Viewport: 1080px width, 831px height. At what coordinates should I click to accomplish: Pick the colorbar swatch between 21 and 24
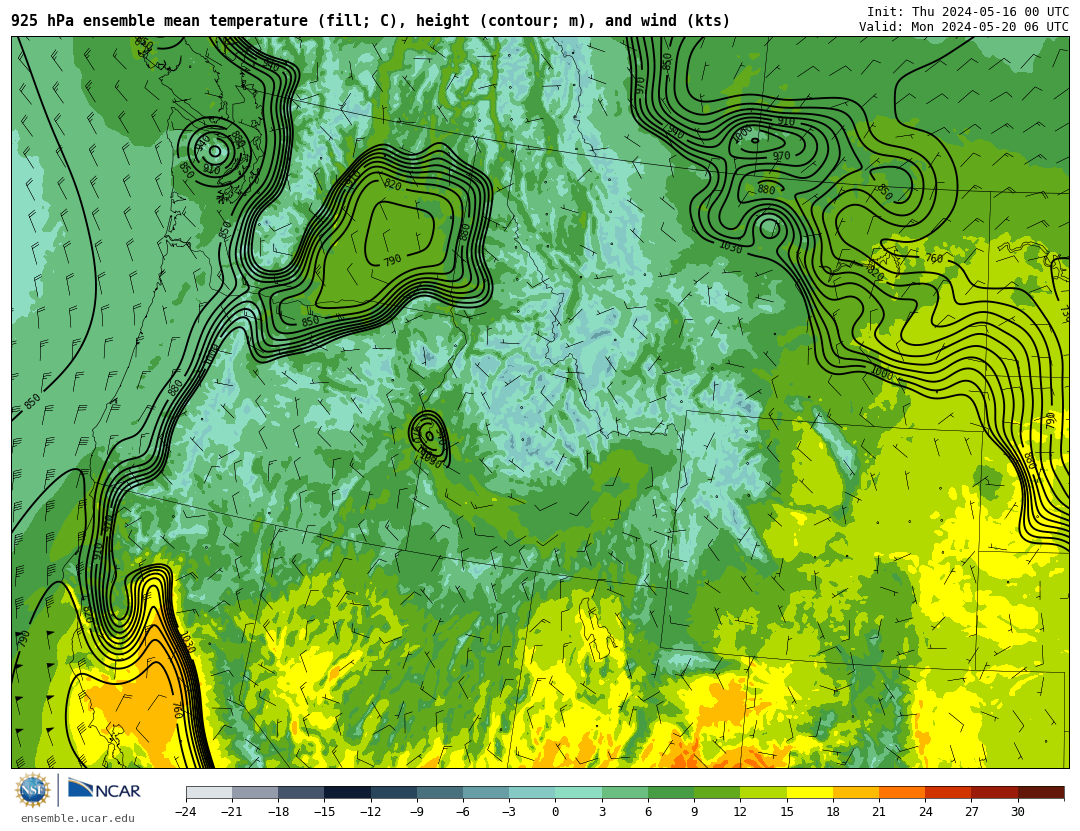pyautogui.click(x=902, y=792)
